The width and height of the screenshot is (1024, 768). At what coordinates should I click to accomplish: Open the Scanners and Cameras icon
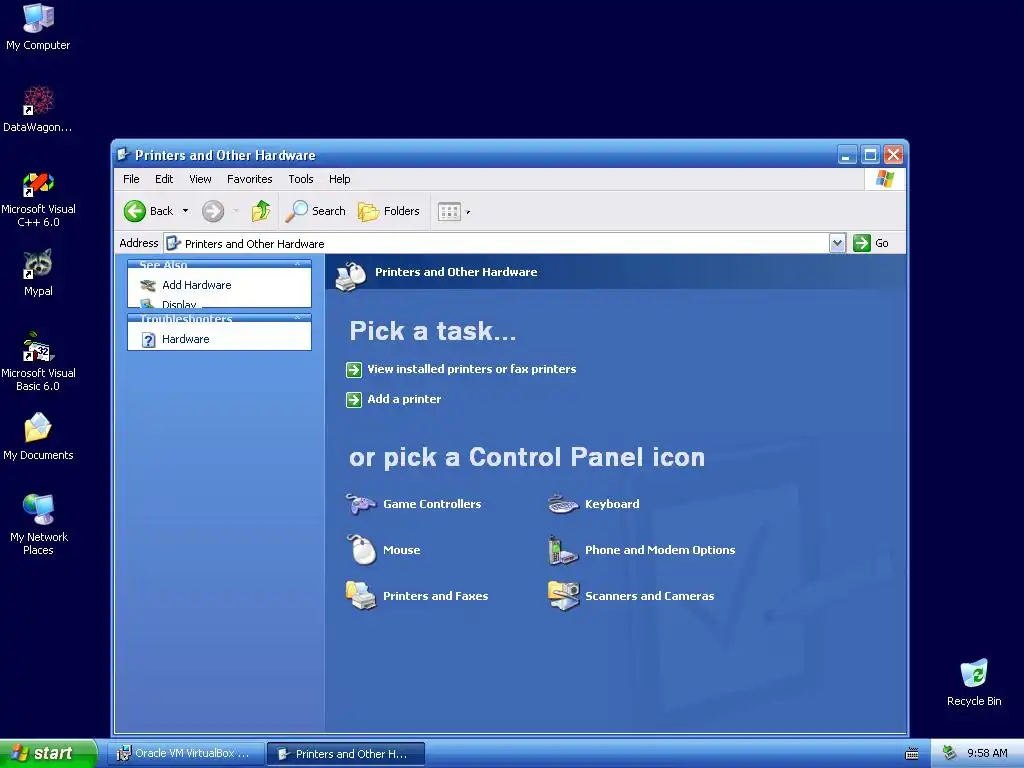coord(563,596)
